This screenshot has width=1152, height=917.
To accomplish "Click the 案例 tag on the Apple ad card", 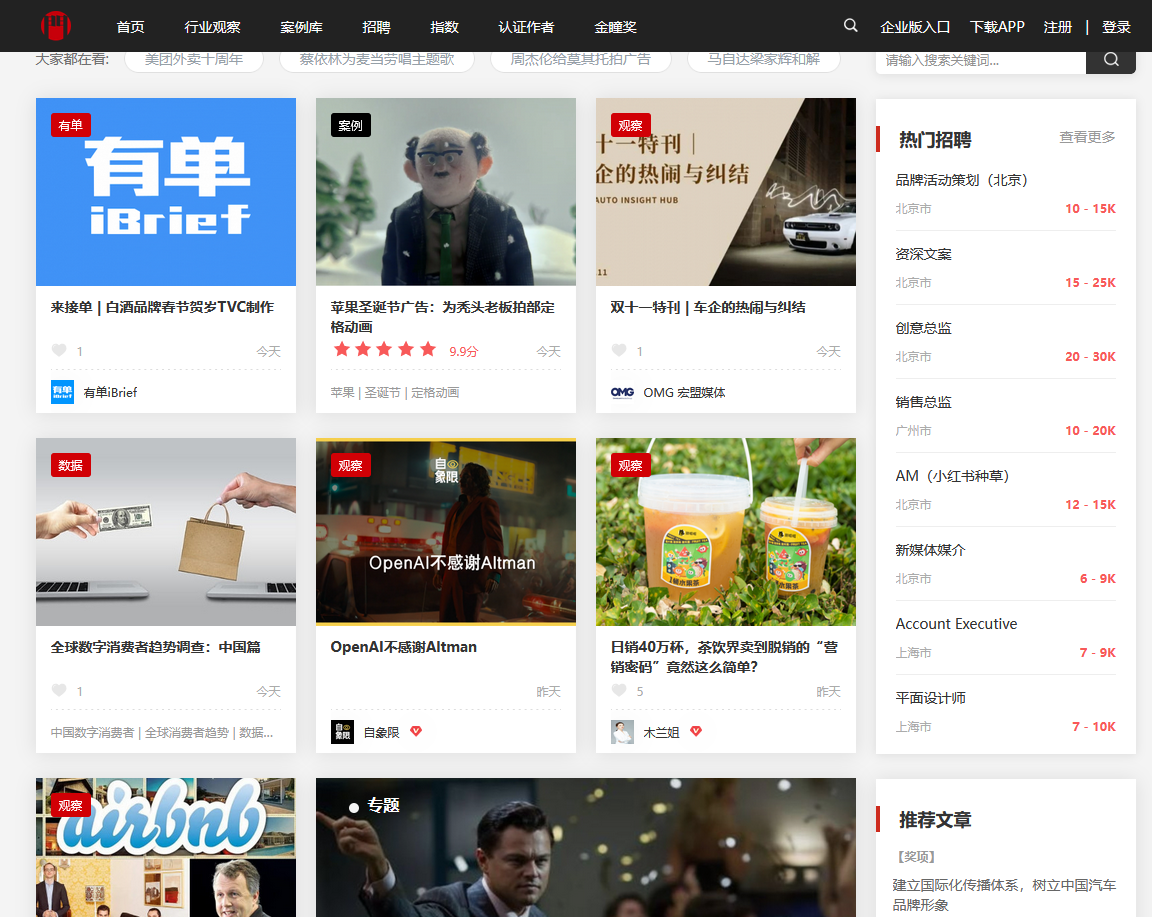I will (x=350, y=125).
